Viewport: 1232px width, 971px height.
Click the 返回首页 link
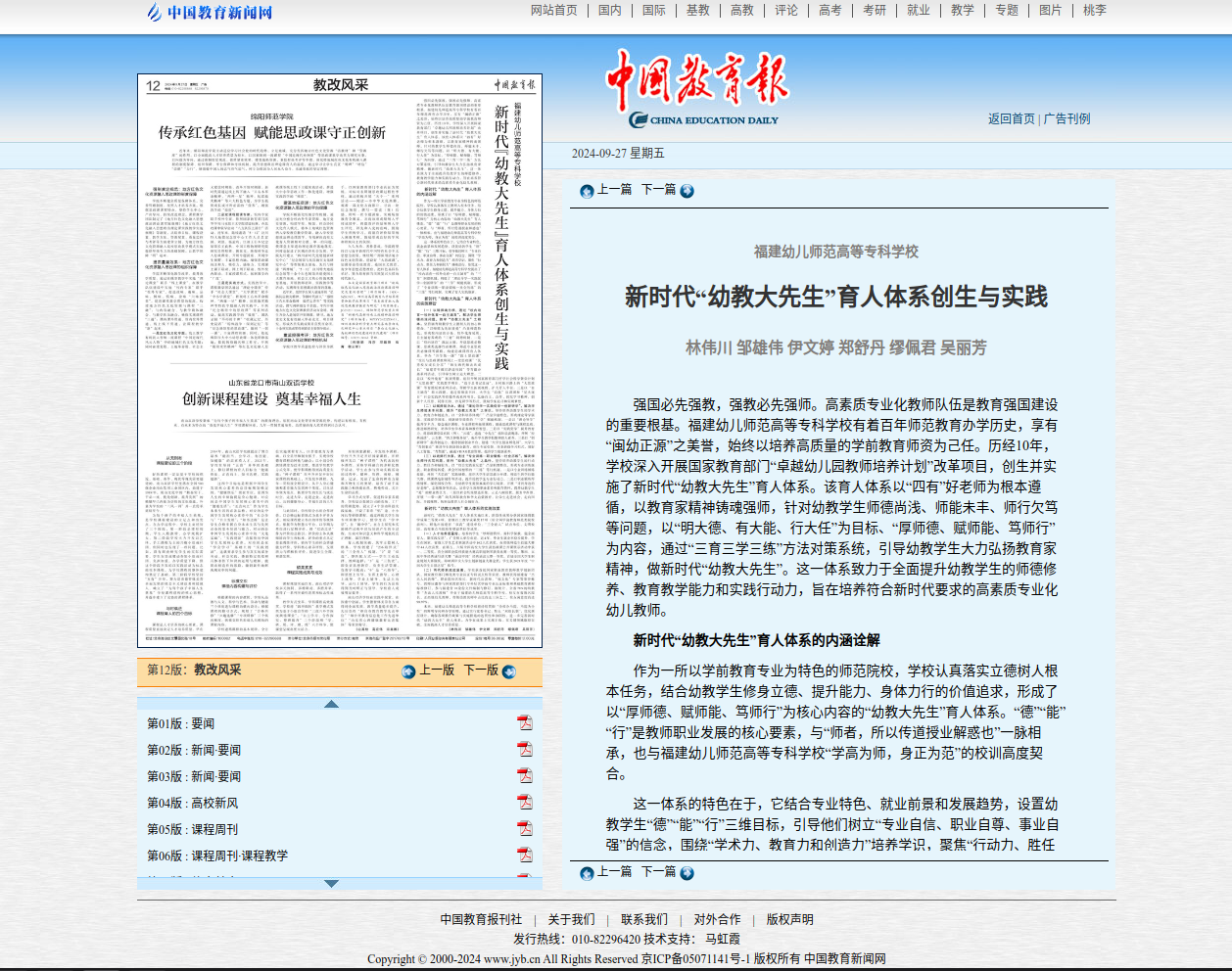point(1014,119)
